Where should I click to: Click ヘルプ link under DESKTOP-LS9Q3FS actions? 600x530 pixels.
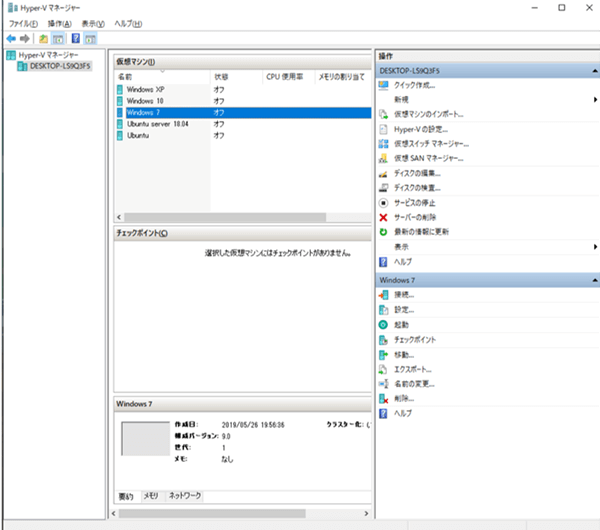click(x=403, y=262)
